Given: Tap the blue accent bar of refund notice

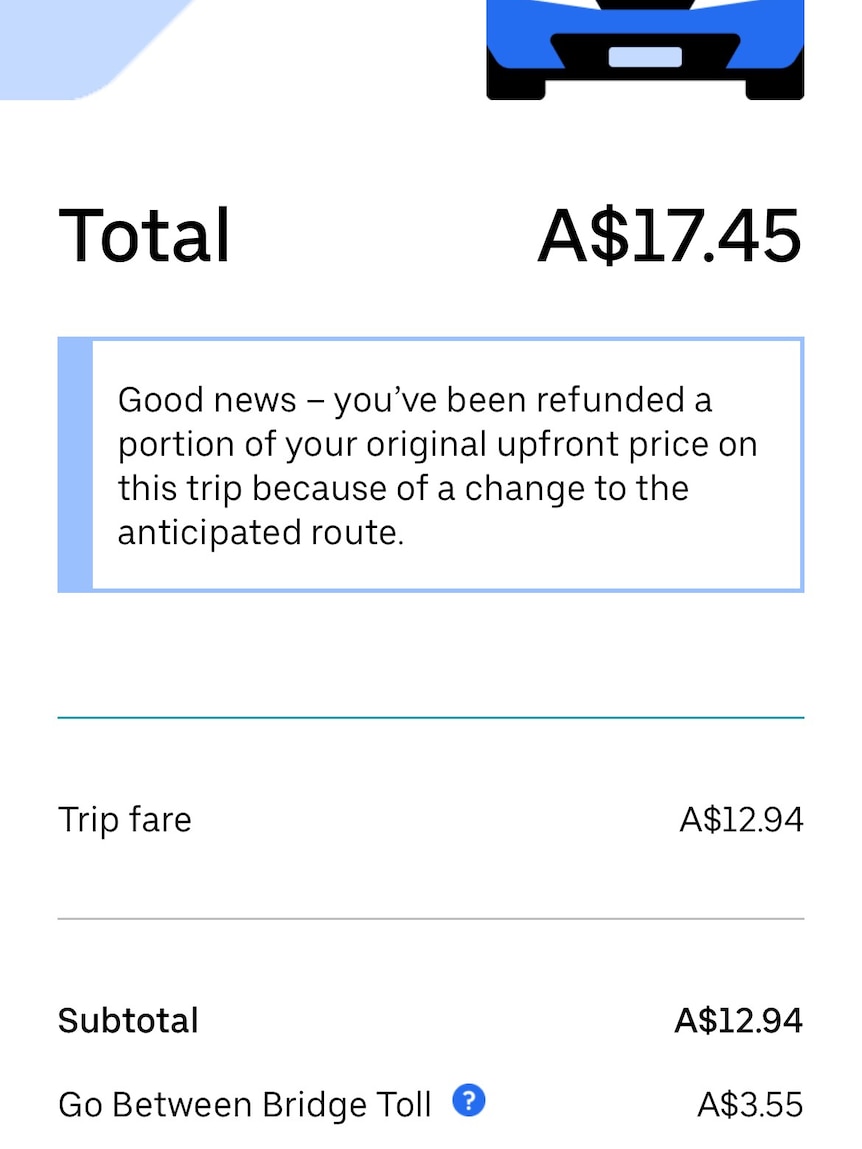Looking at the screenshot, I should [x=75, y=465].
